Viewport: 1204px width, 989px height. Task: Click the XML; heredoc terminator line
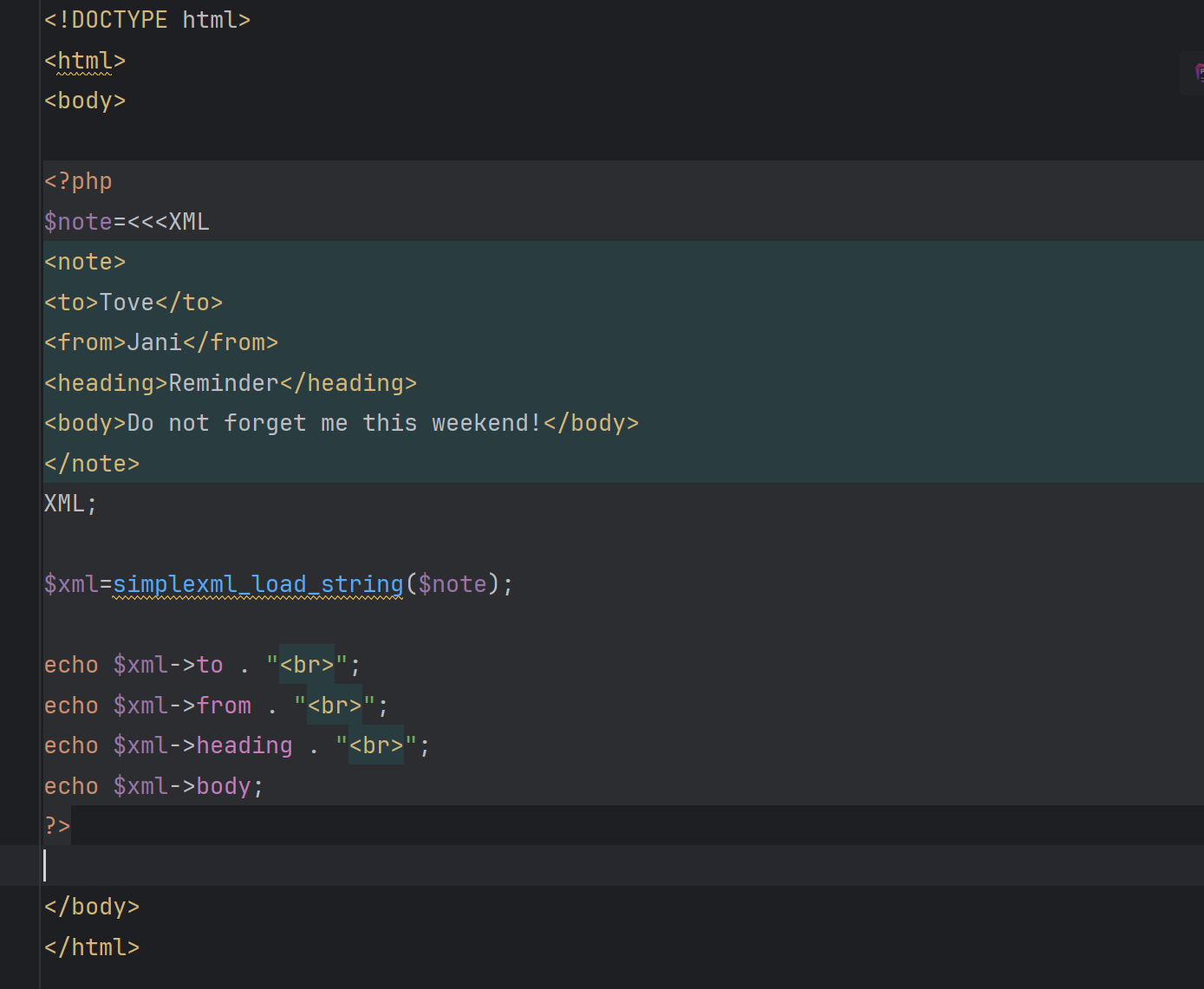pyautogui.click(x=70, y=504)
